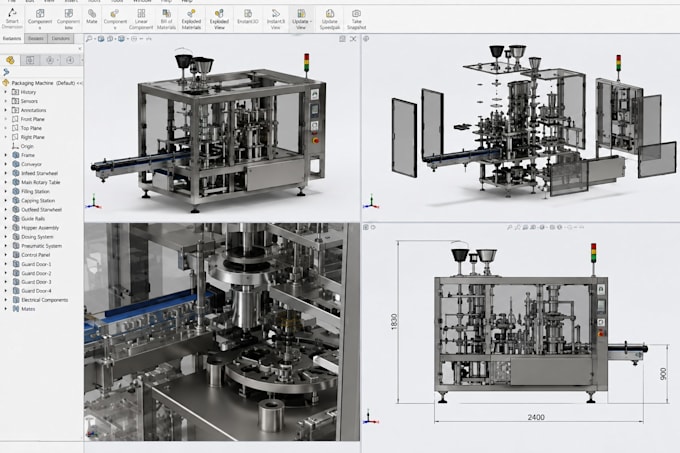Take Snapshot of the assembly
The image size is (680, 453).
pyautogui.click(x=356, y=19)
